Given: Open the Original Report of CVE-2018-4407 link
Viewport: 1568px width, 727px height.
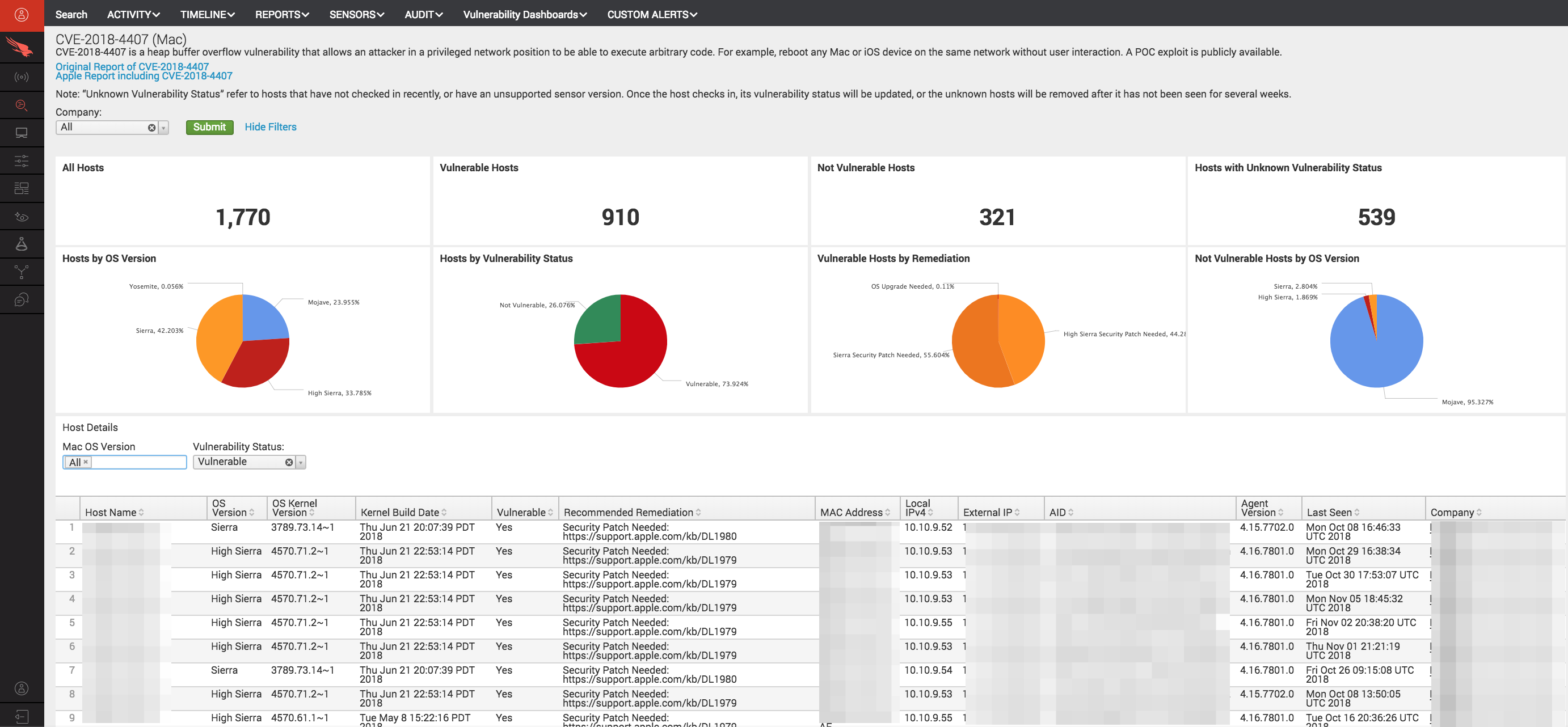Looking at the screenshot, I should pyautogui.click(x=130, y=66).
